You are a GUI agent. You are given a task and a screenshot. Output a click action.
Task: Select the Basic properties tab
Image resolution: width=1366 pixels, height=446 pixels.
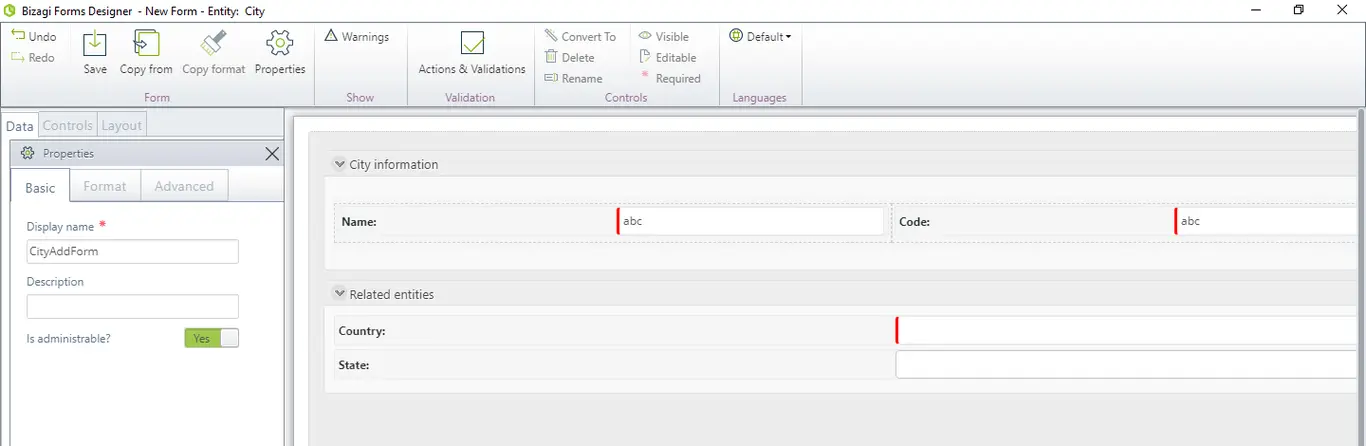41,187
